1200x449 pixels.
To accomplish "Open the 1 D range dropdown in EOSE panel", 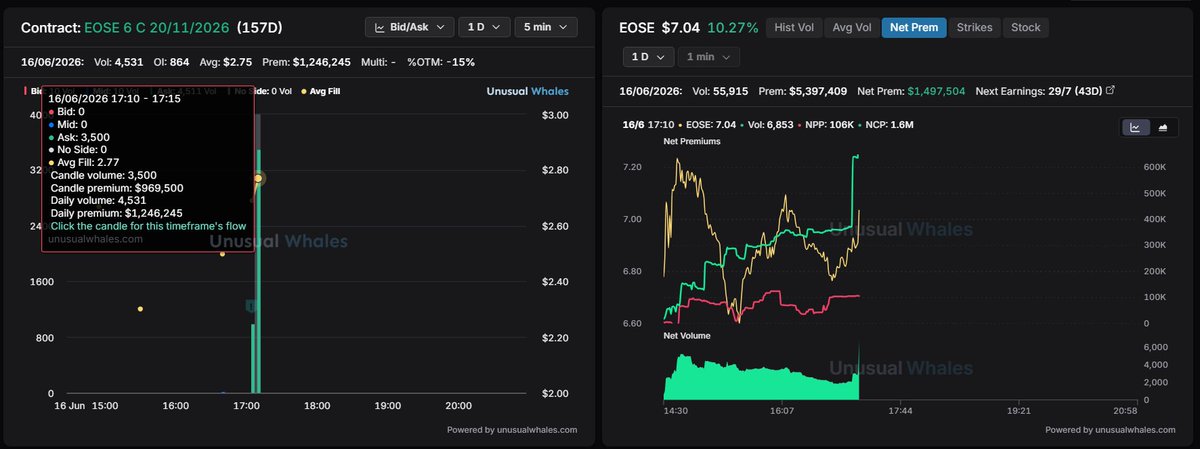I will point(649,57).
